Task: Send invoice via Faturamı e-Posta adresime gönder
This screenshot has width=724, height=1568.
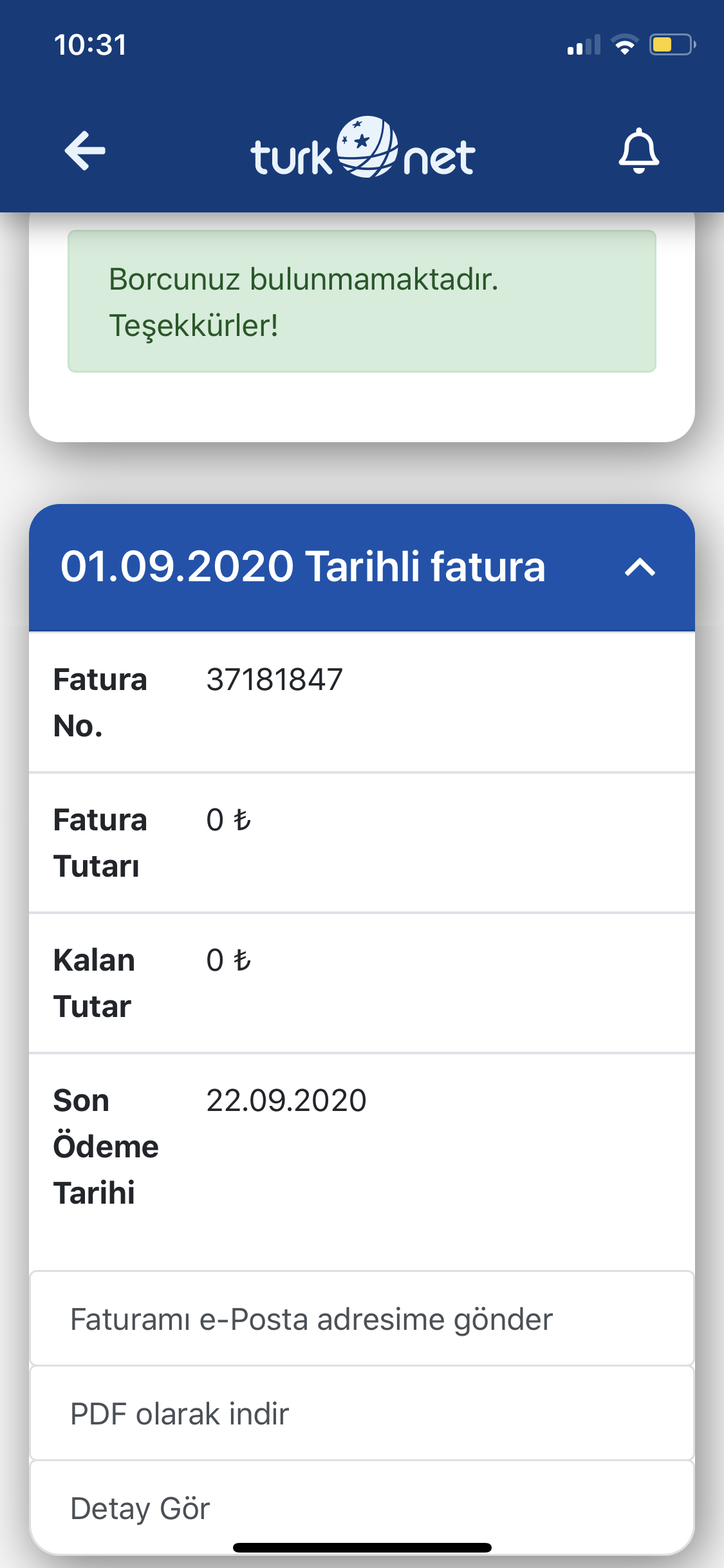Action: tap(362, 1319)
